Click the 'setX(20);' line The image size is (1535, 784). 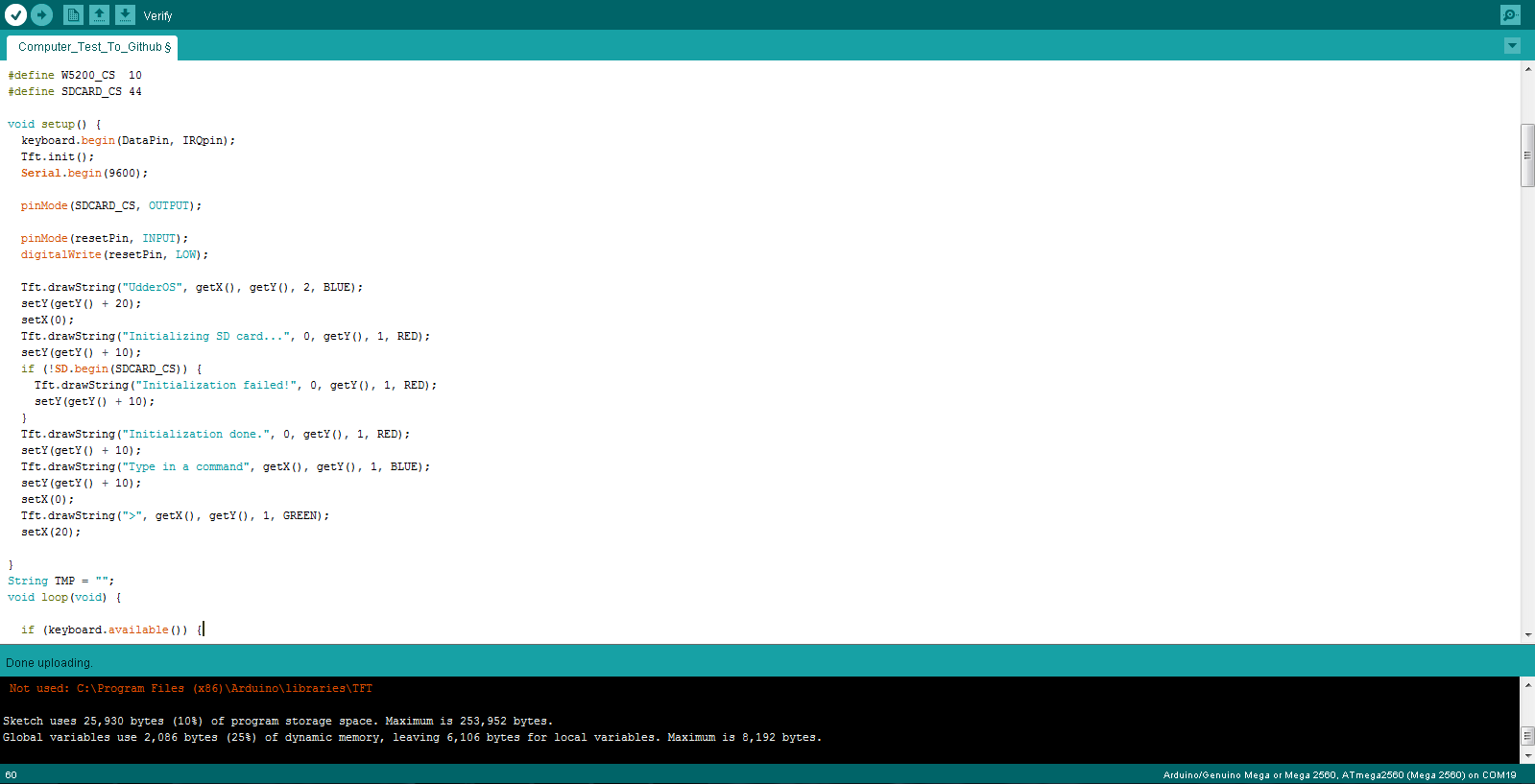51,532
